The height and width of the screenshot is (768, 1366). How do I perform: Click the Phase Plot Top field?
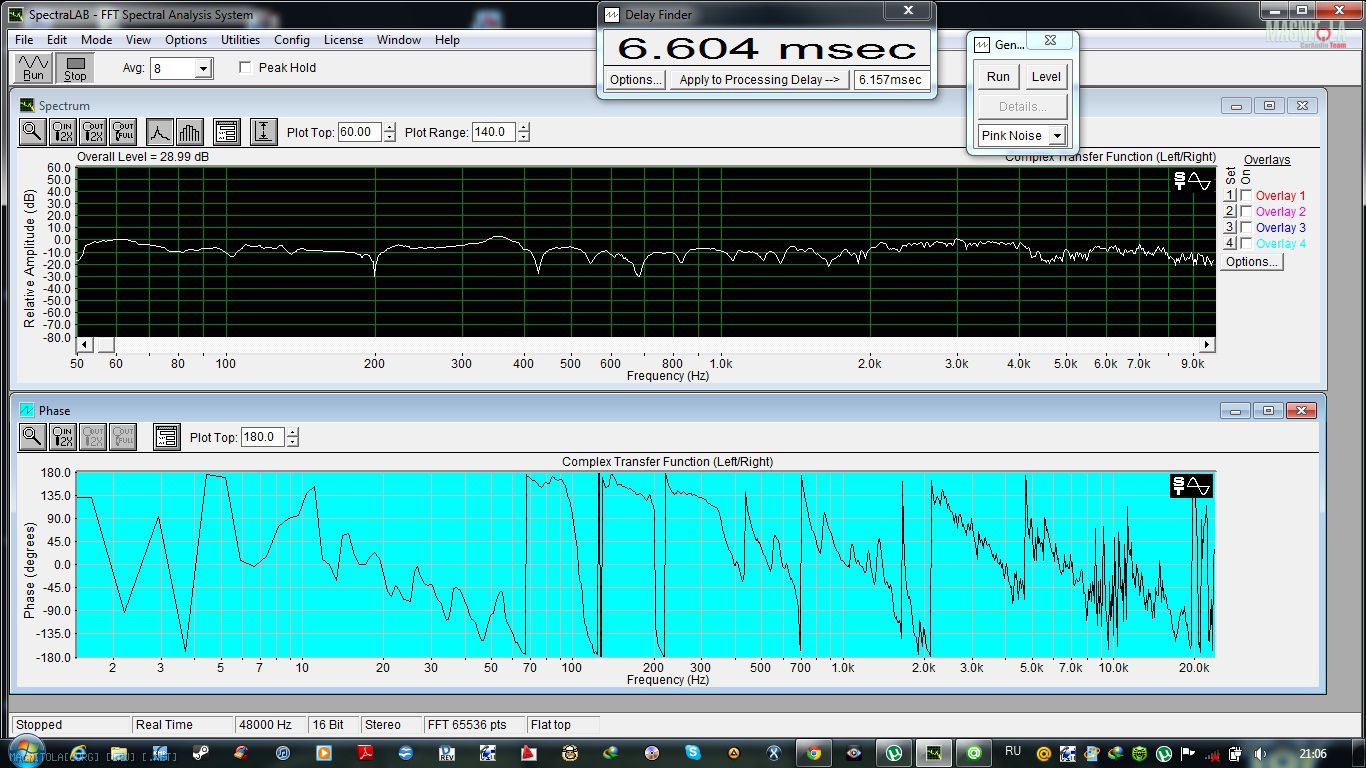coord(263,437)
